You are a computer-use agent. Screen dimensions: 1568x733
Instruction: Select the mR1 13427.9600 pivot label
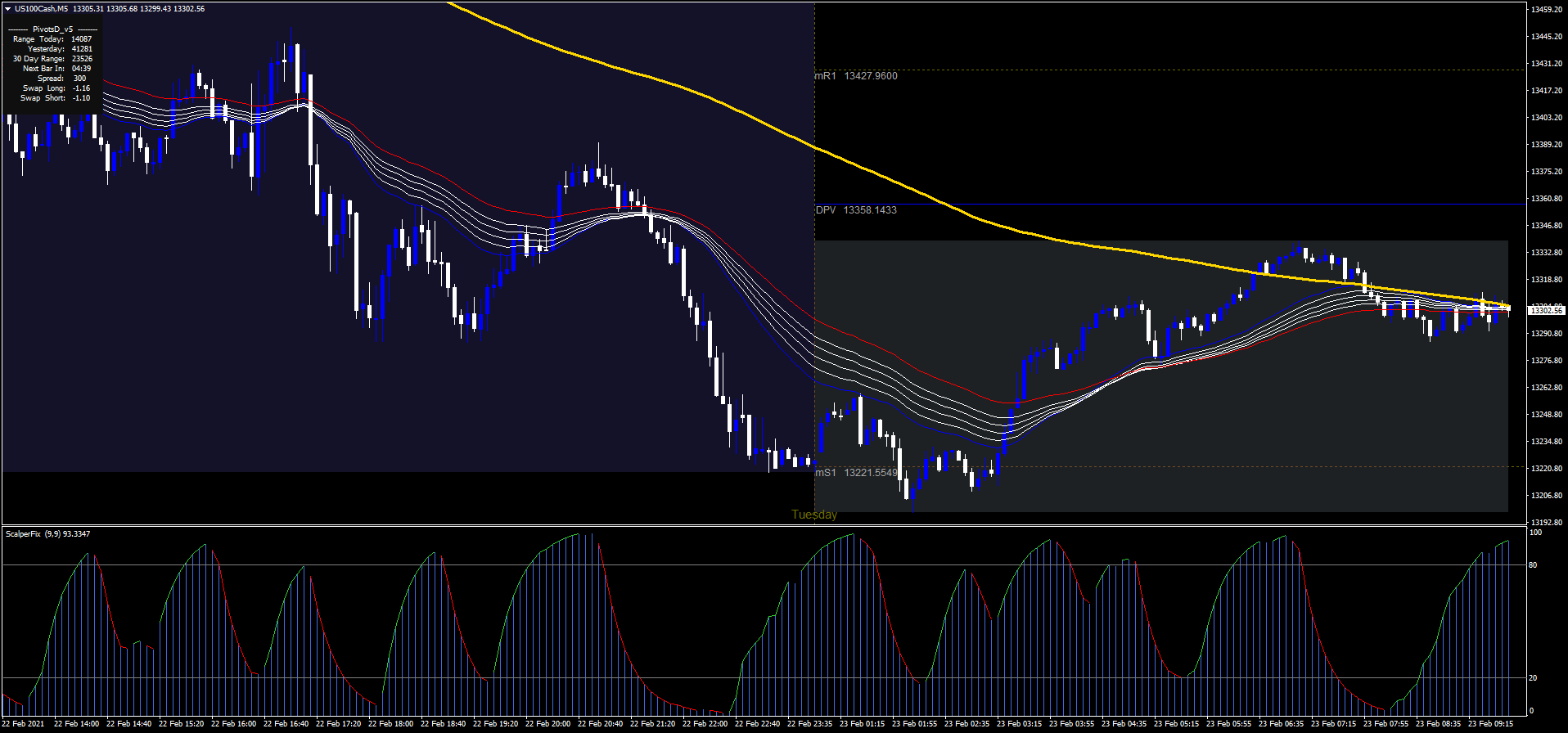(x=856, y=76)
